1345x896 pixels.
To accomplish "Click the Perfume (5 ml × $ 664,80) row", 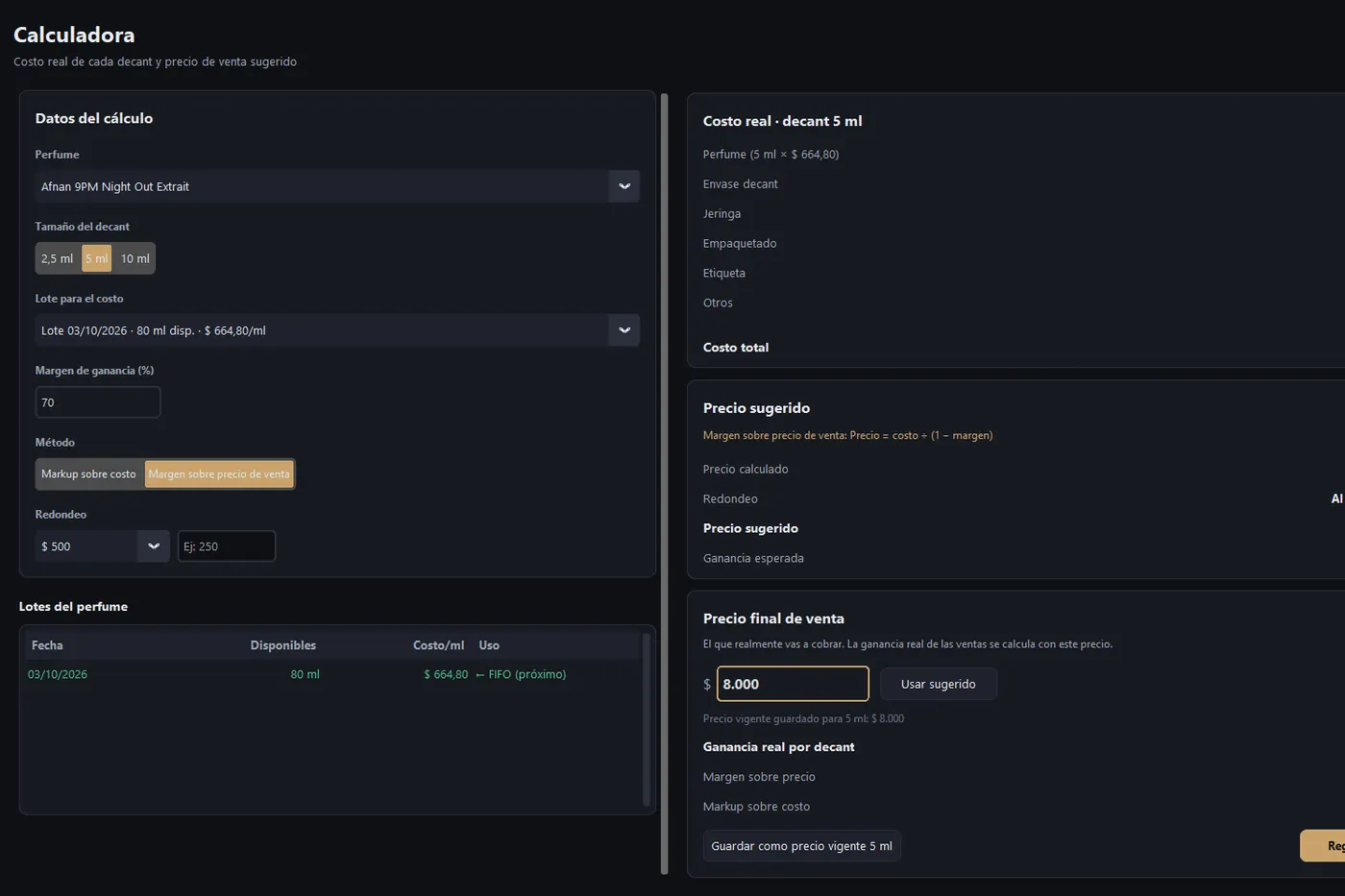I will pyautogui.click(x=770, y=155).
